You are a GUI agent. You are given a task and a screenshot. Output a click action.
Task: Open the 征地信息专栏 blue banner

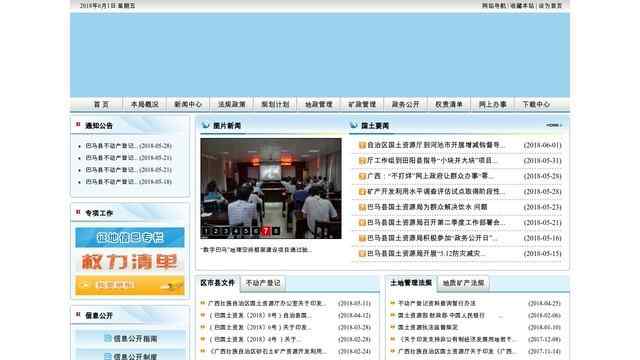tap(130, 238)
